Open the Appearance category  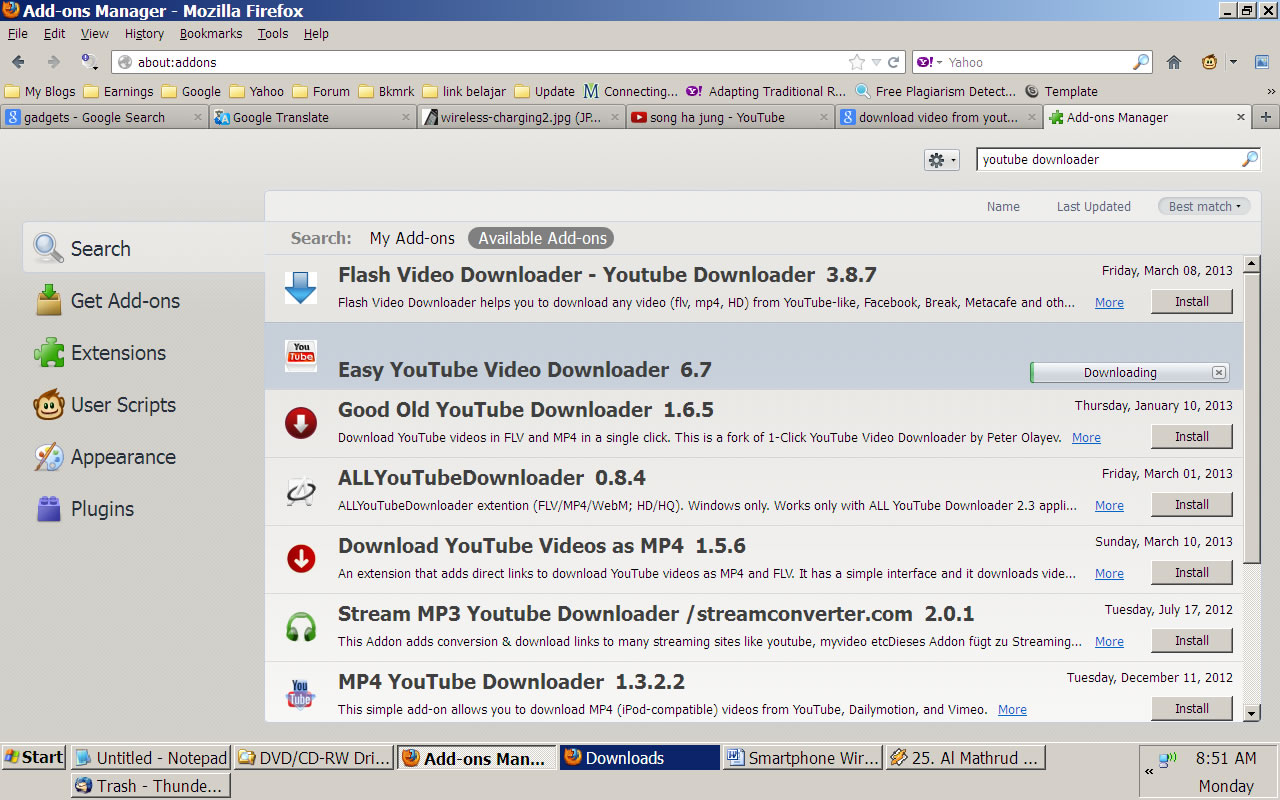pos(143,456)
